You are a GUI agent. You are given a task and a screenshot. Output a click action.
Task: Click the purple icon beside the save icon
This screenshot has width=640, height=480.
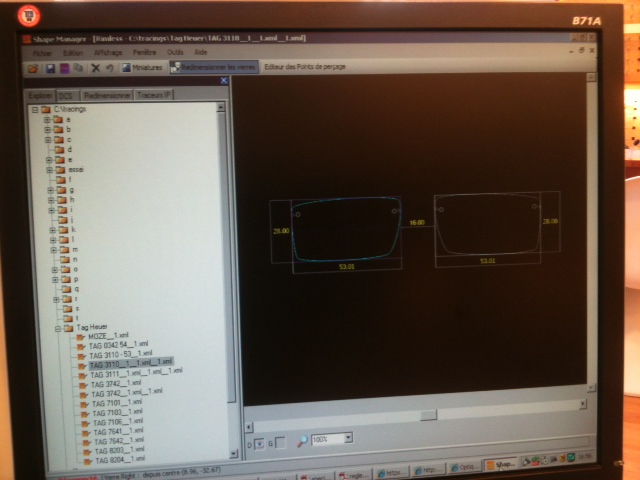(64, 68)
